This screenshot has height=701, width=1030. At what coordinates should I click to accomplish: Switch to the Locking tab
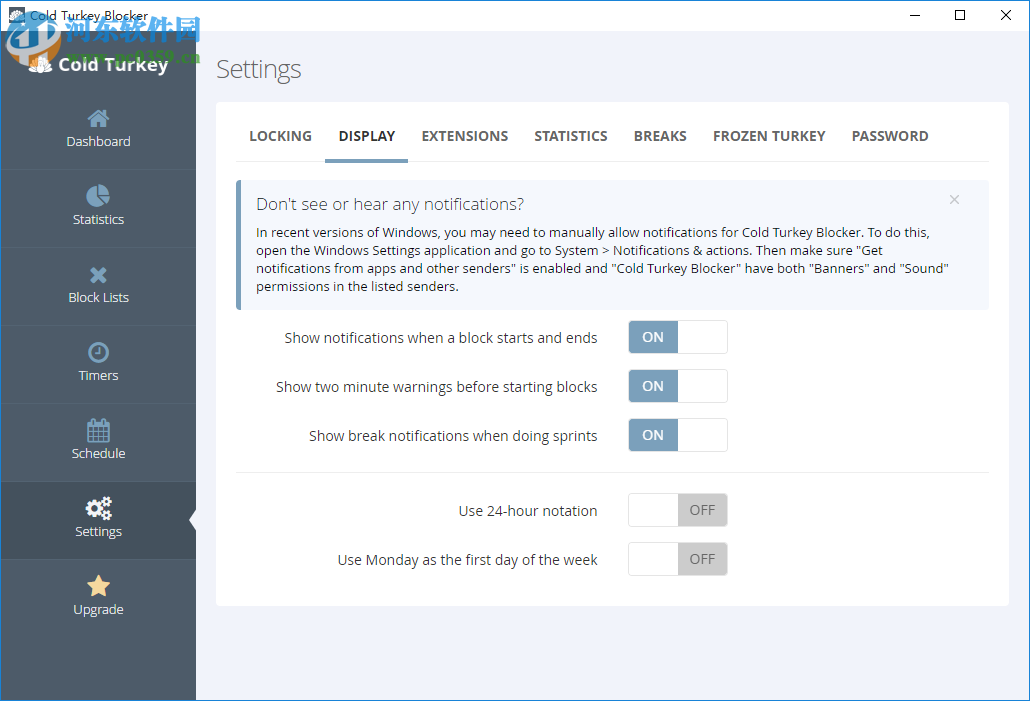click(x=280, y=136)
